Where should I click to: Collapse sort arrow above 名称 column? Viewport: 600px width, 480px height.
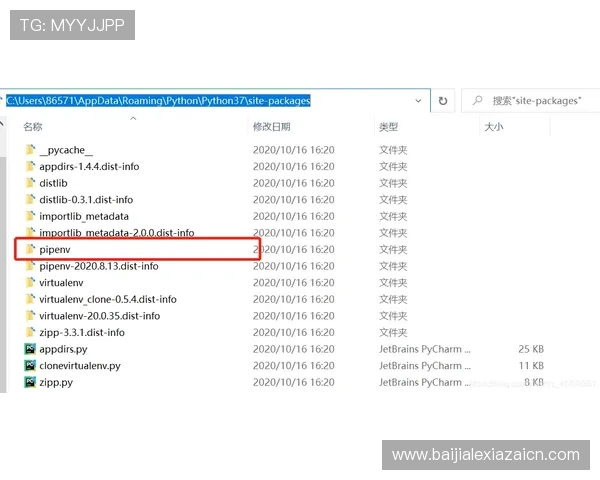133,117
